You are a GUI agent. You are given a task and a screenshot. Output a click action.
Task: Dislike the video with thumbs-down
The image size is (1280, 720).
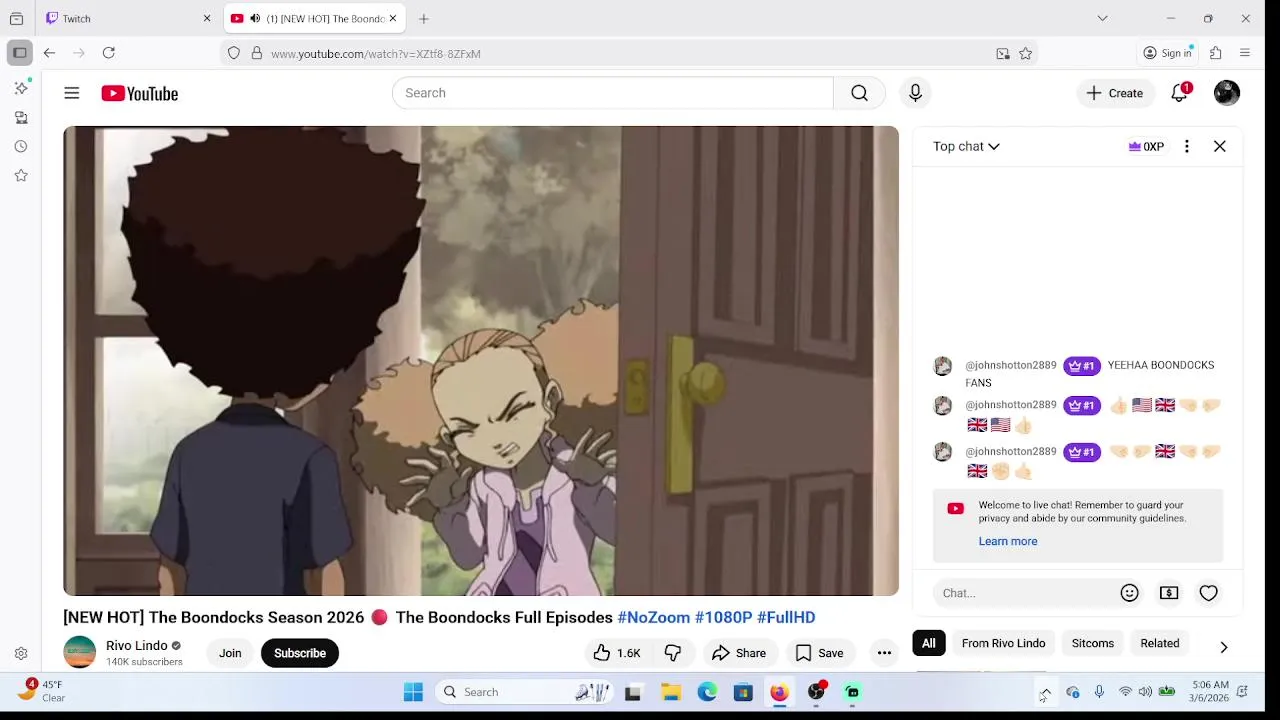coord(673,653)
